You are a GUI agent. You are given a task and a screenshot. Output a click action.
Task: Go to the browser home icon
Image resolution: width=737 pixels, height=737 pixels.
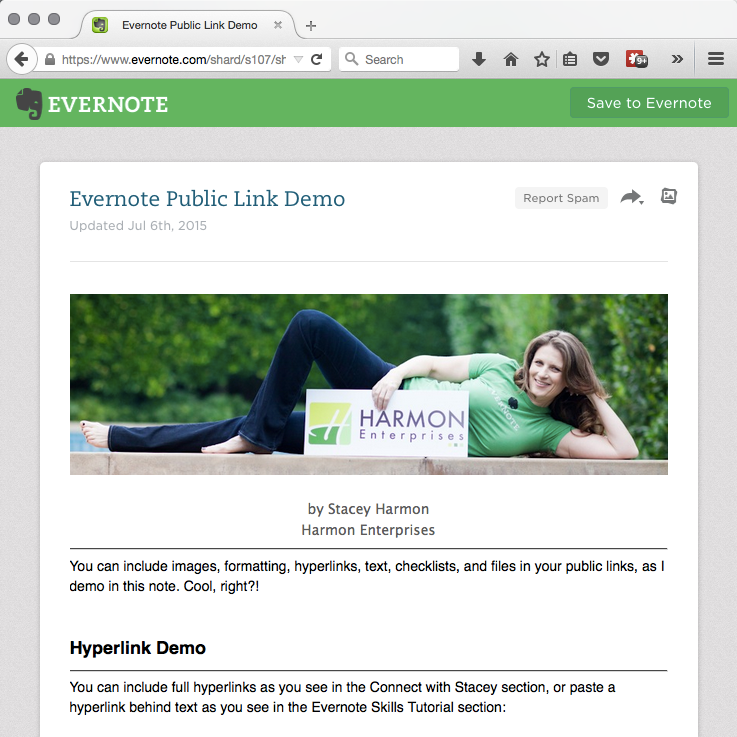click(x=510, y=59)
